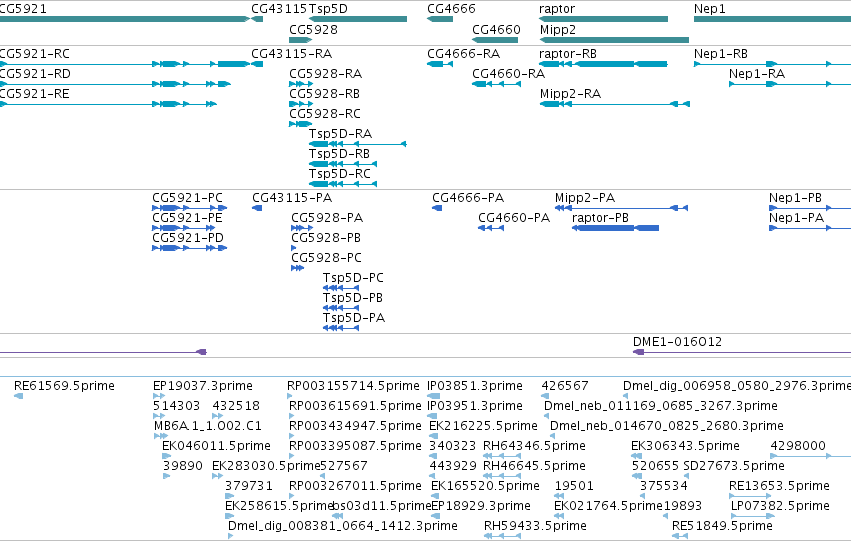Viewport: 851px width, 541px height.
Task: Click the CG4666 gene label
Action: pos(451,9)
